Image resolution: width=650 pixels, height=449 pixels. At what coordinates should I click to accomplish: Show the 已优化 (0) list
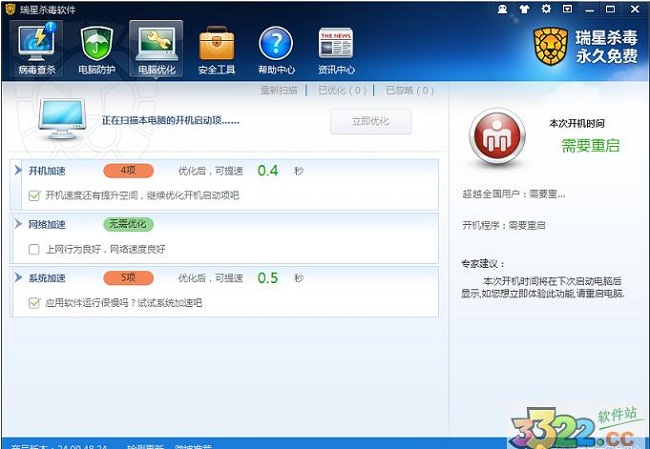[342, 90]
